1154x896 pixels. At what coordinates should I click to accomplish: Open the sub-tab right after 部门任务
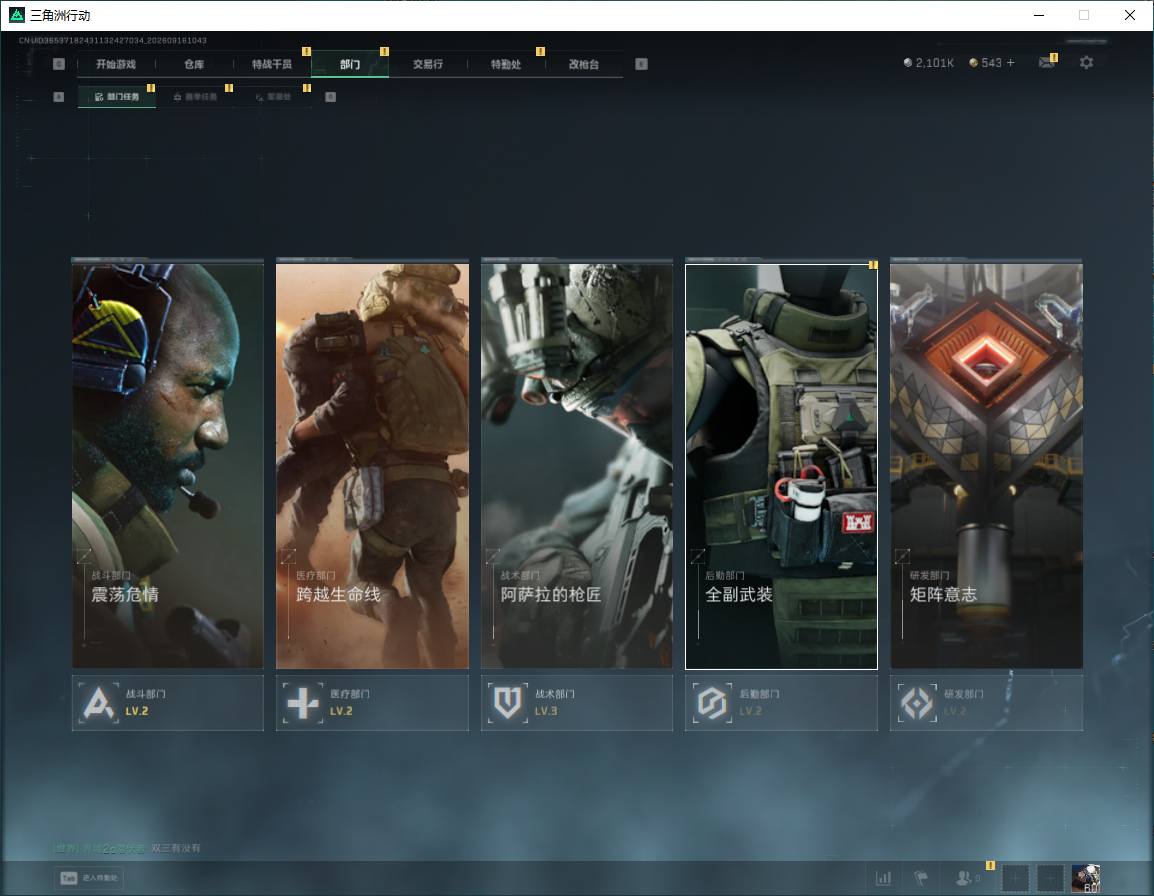195,96
